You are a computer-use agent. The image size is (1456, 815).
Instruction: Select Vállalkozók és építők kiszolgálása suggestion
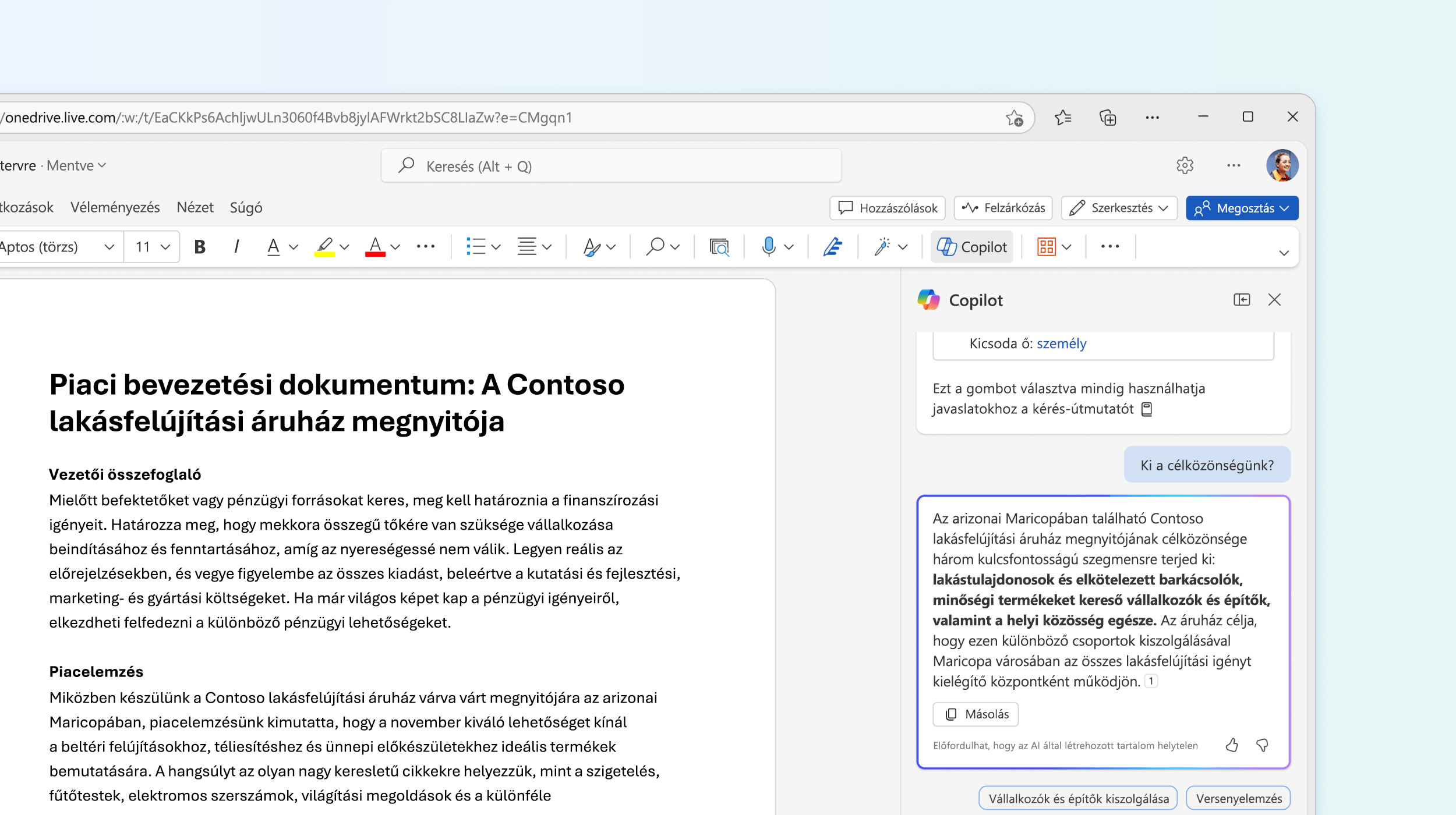1078,799
